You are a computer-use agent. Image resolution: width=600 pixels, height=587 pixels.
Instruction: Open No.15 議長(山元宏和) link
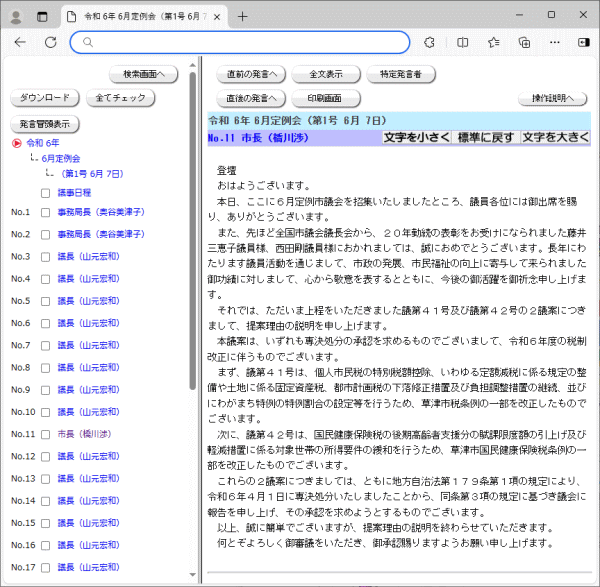point(88,523)
